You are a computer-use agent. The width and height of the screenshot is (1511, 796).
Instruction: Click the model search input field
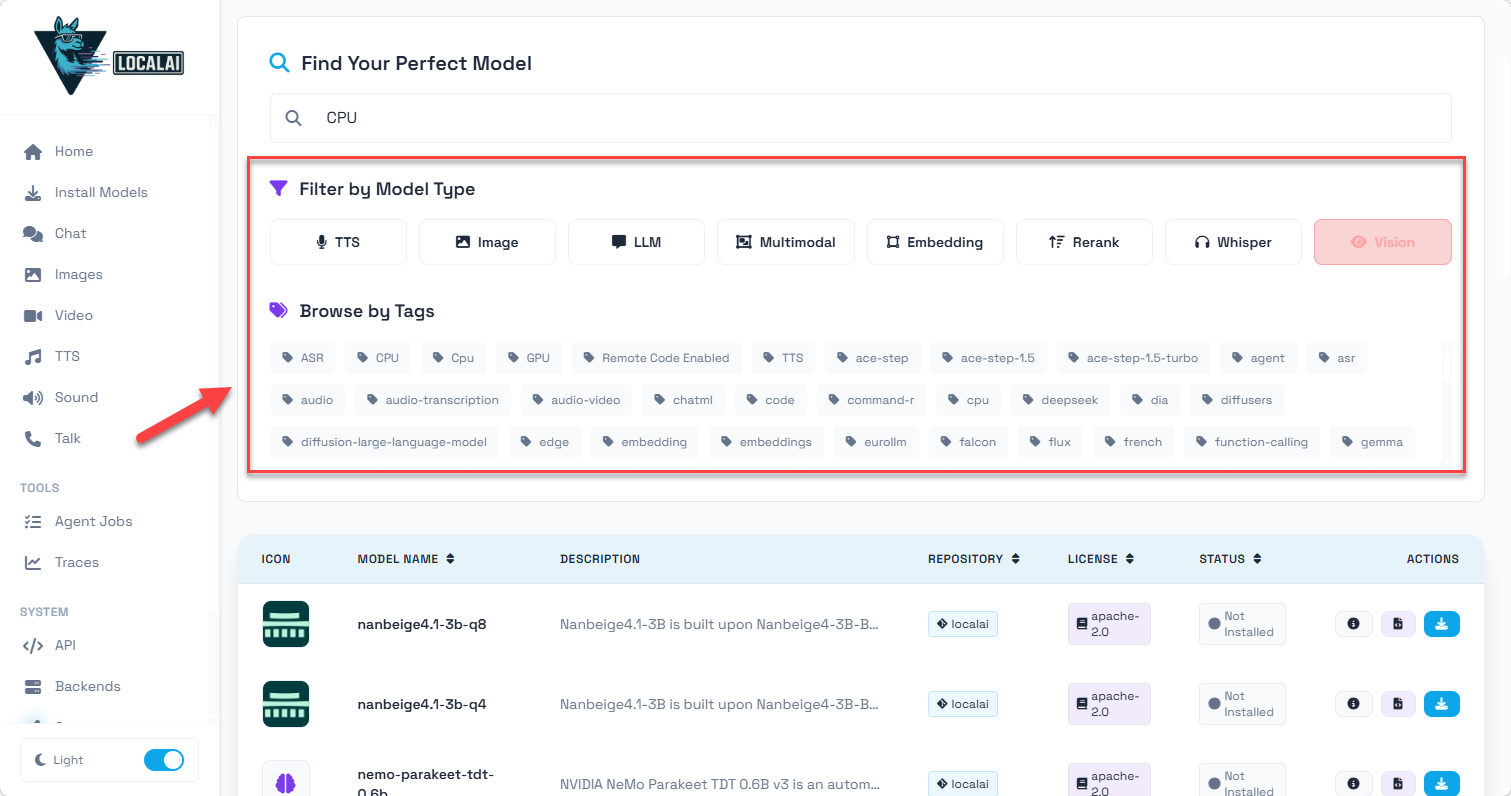pos(860,118)
